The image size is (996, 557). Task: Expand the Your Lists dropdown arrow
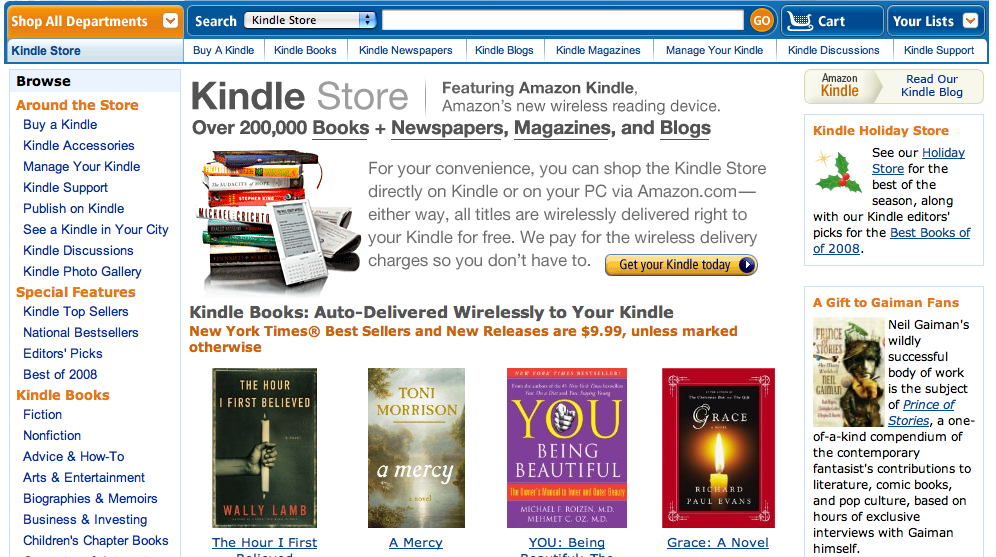pos(970,21)
